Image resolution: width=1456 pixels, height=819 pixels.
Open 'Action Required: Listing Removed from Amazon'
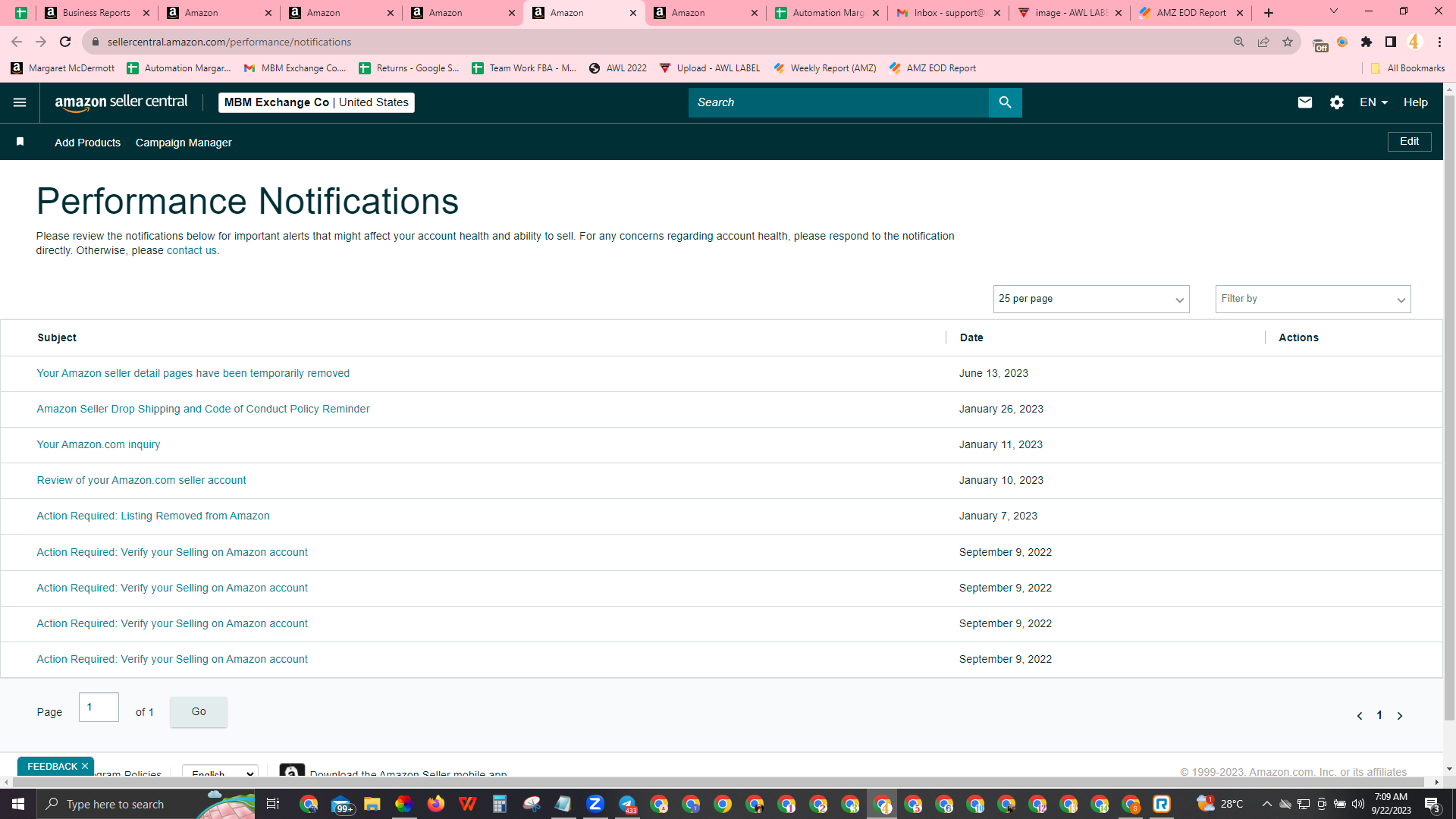[x=153, y=516]
